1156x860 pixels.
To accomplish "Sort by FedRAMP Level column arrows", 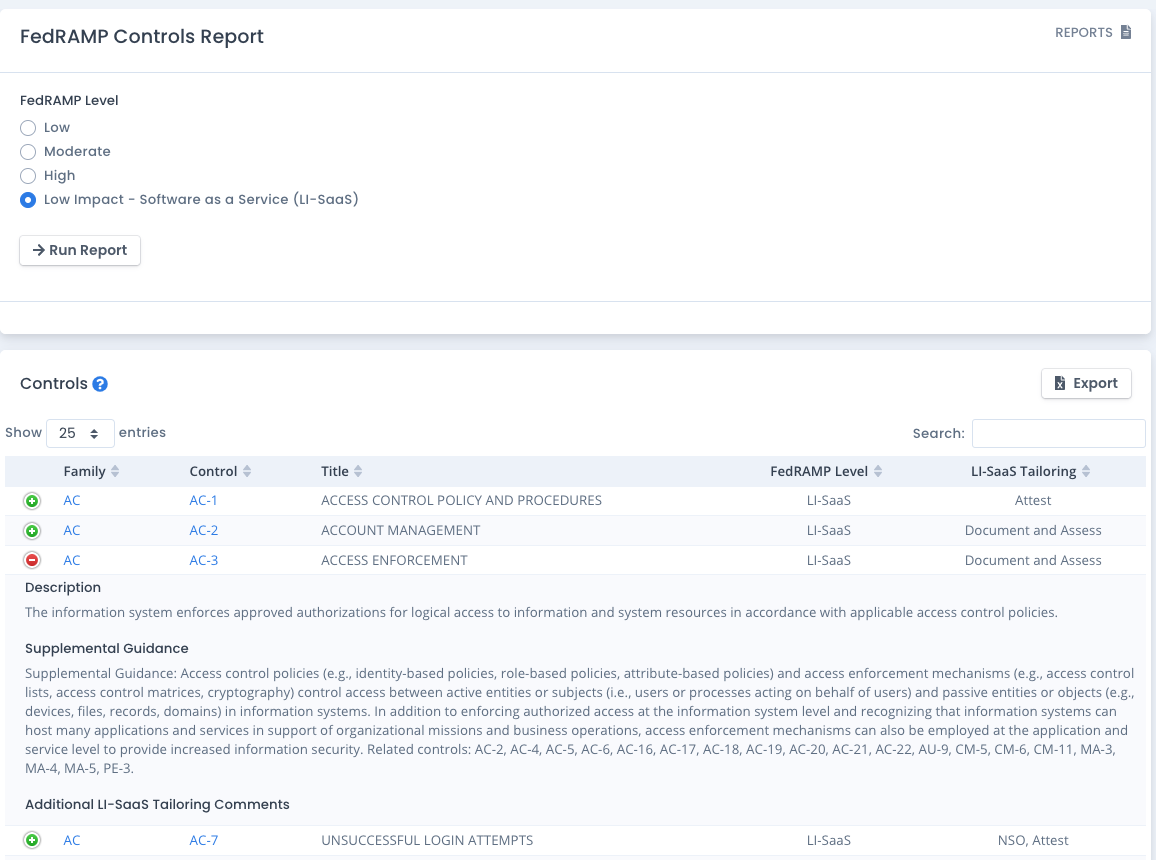I will tap(878, 472).
